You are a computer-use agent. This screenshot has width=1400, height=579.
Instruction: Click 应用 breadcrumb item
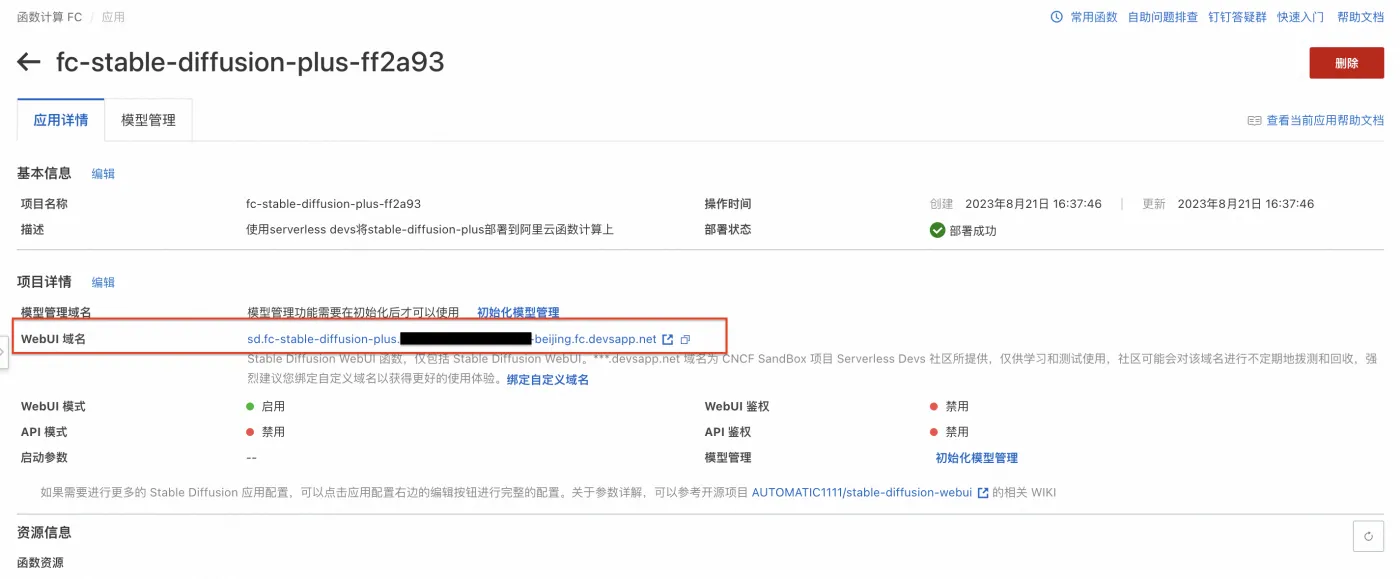point(114,17)
